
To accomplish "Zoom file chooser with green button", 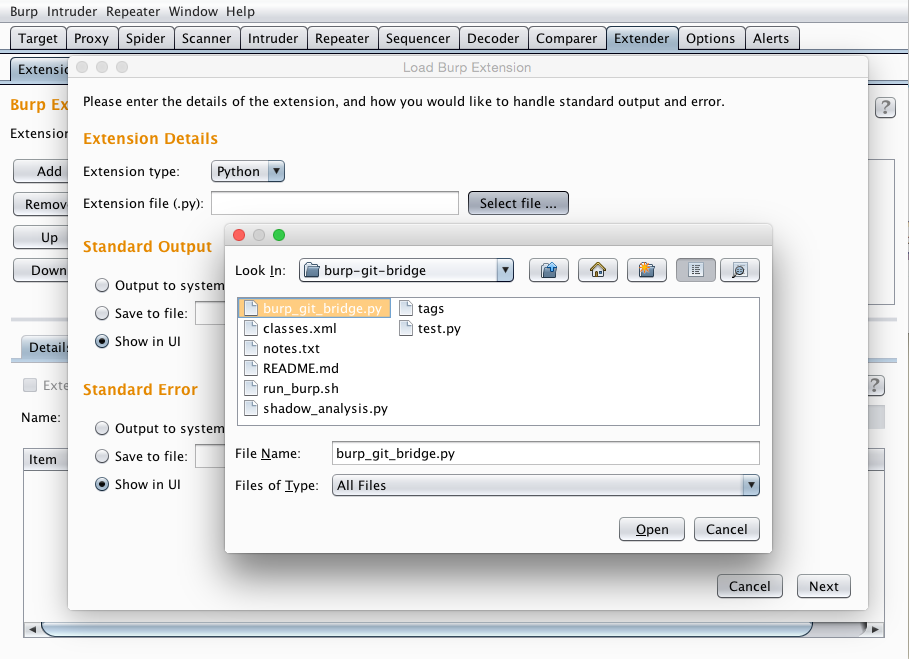I will coord(279,235).
